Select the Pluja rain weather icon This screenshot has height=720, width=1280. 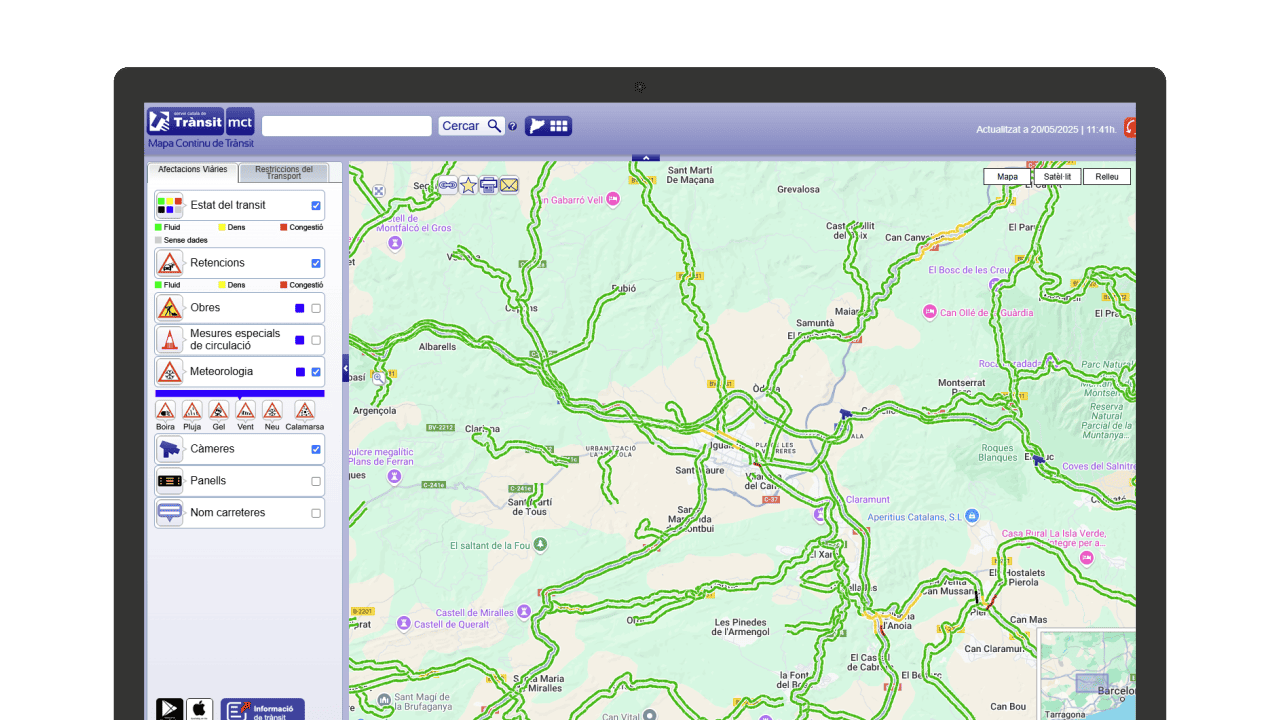pos(192,410)
